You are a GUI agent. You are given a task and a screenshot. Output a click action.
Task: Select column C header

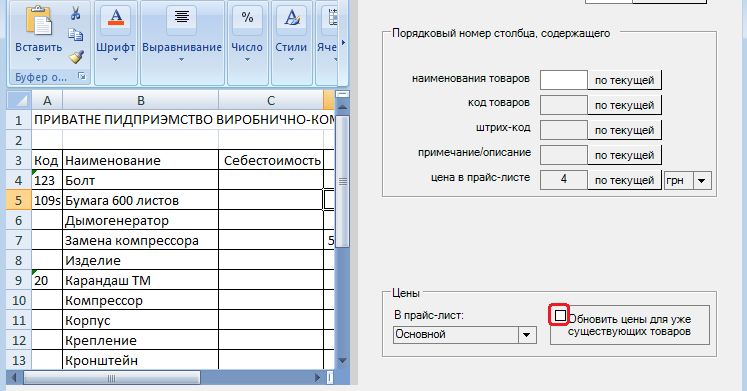(271, 100)
